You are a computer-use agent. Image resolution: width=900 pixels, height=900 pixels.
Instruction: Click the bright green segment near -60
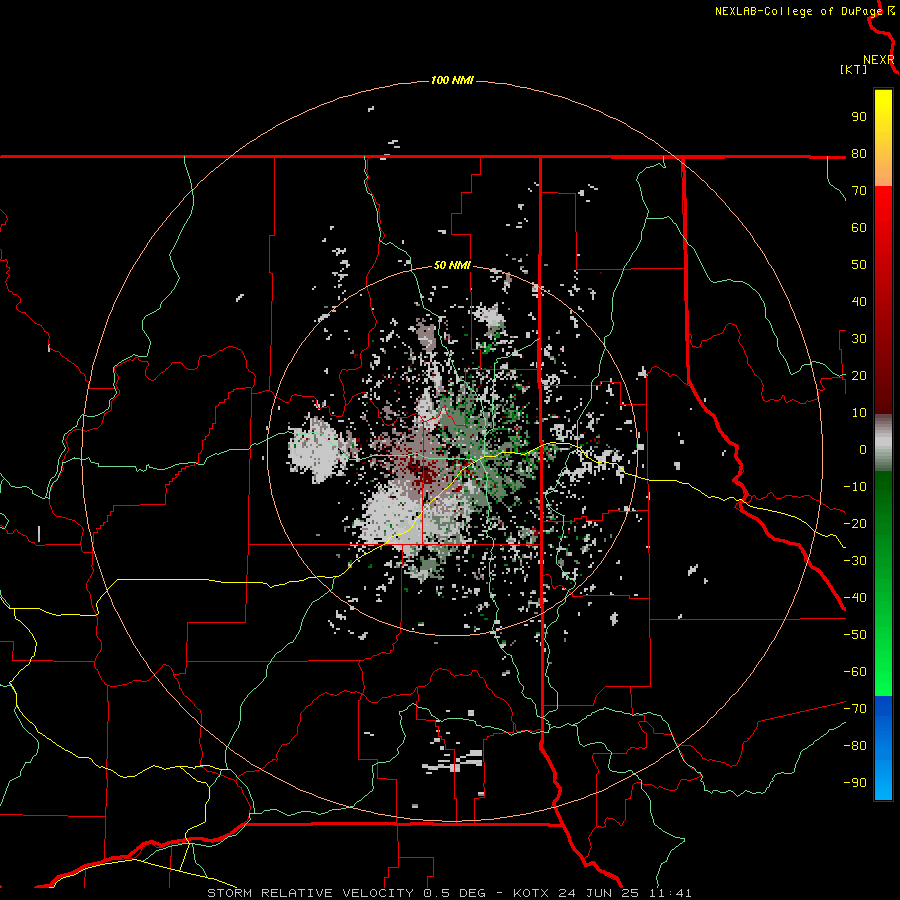pyautogui.click(x=883, y=672)
